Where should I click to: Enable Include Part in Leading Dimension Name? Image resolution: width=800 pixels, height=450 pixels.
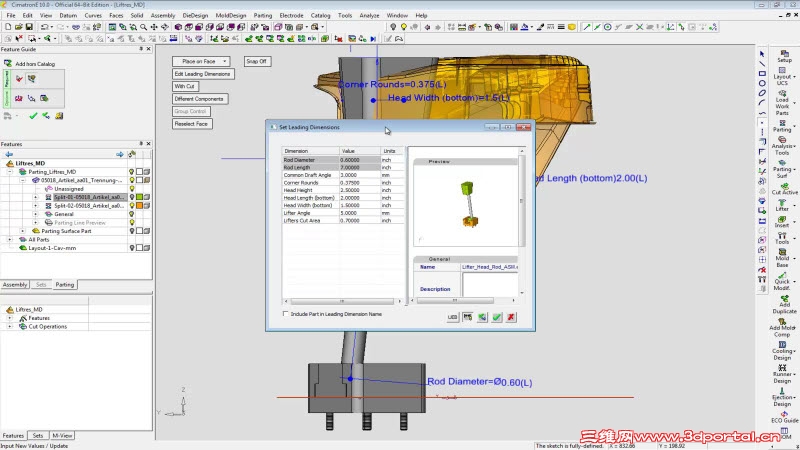coord(285,314)
